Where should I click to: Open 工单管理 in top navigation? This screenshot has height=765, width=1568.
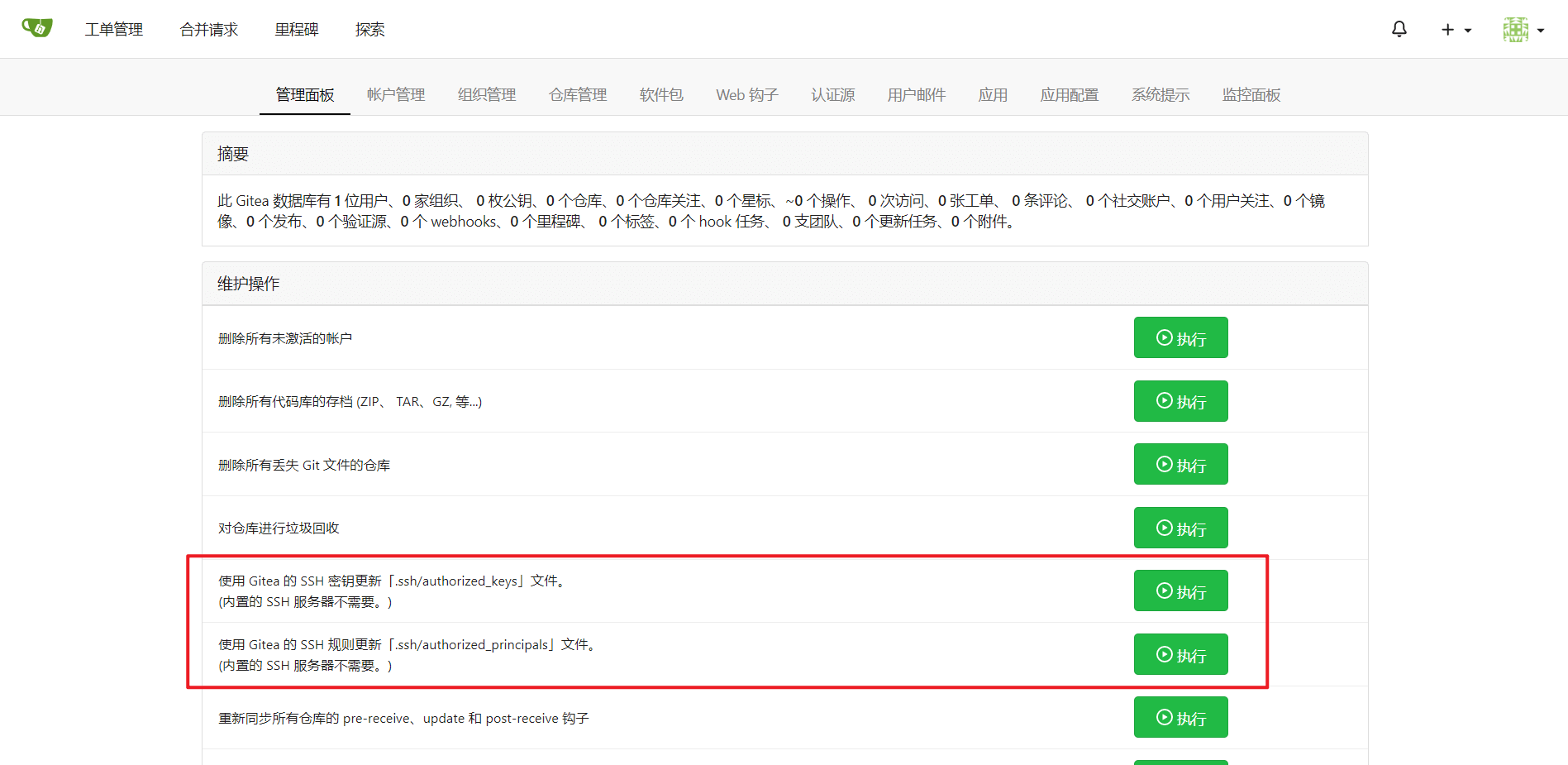[114, 30]
